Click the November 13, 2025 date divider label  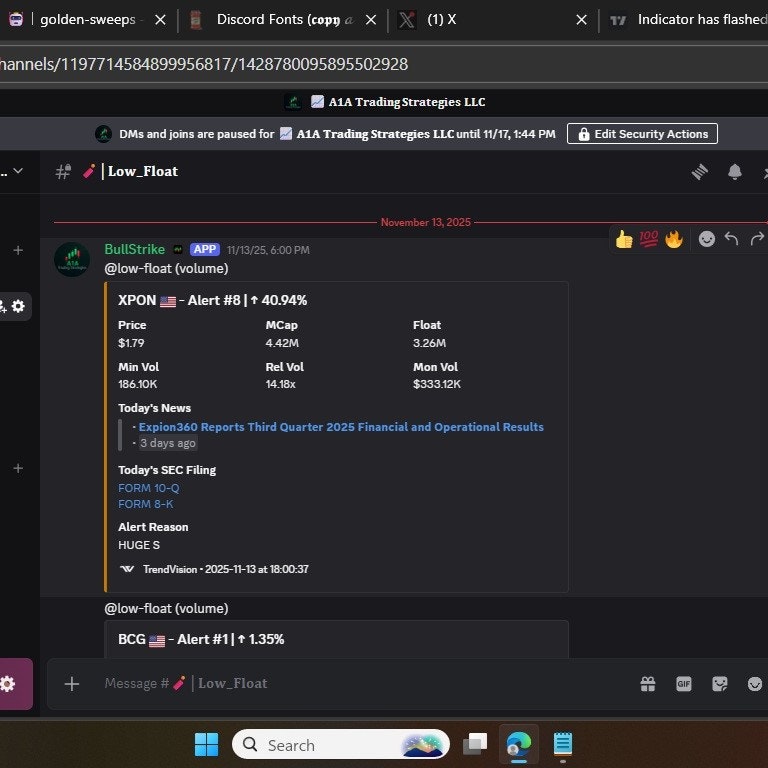pos(426,222)
